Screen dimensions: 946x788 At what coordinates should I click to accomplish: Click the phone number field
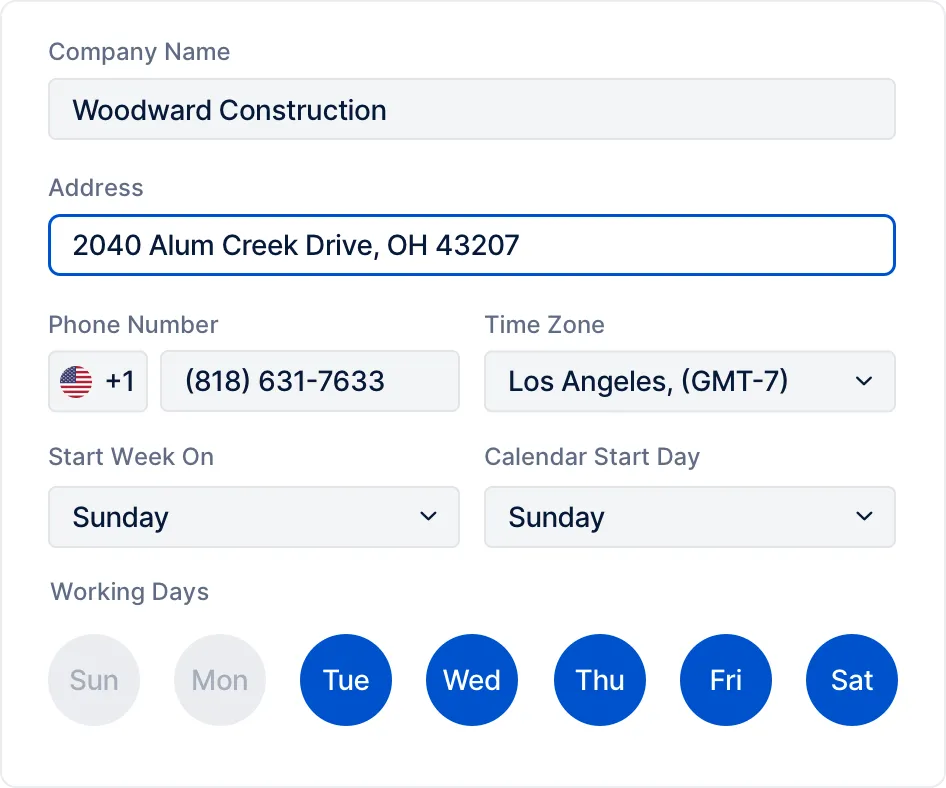[x=310, y=381]
